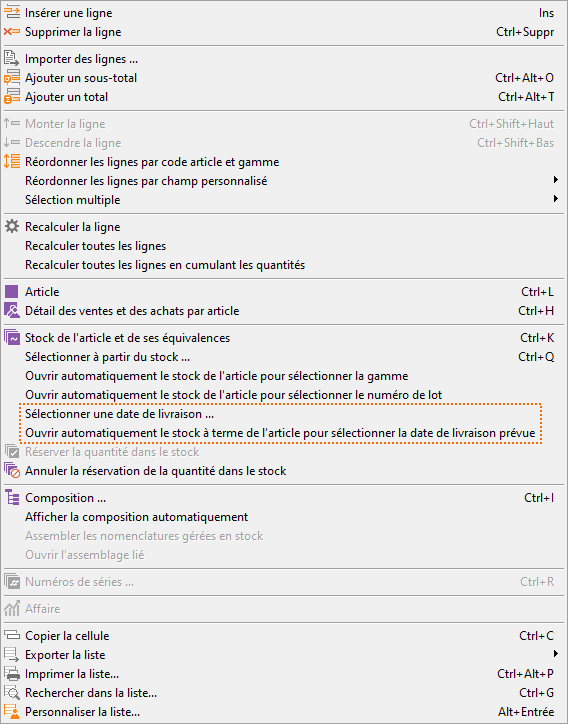Open the purple Article icon
The width and height of the screenshot is (568, 724).
tap(12, 292)
